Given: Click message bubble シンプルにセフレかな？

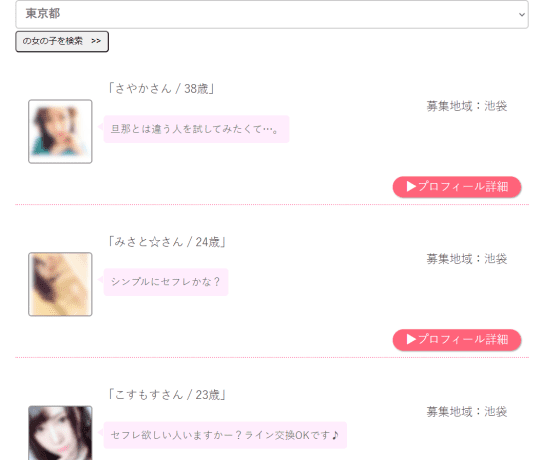Looking at the screenshot, I should pos(166,282).
